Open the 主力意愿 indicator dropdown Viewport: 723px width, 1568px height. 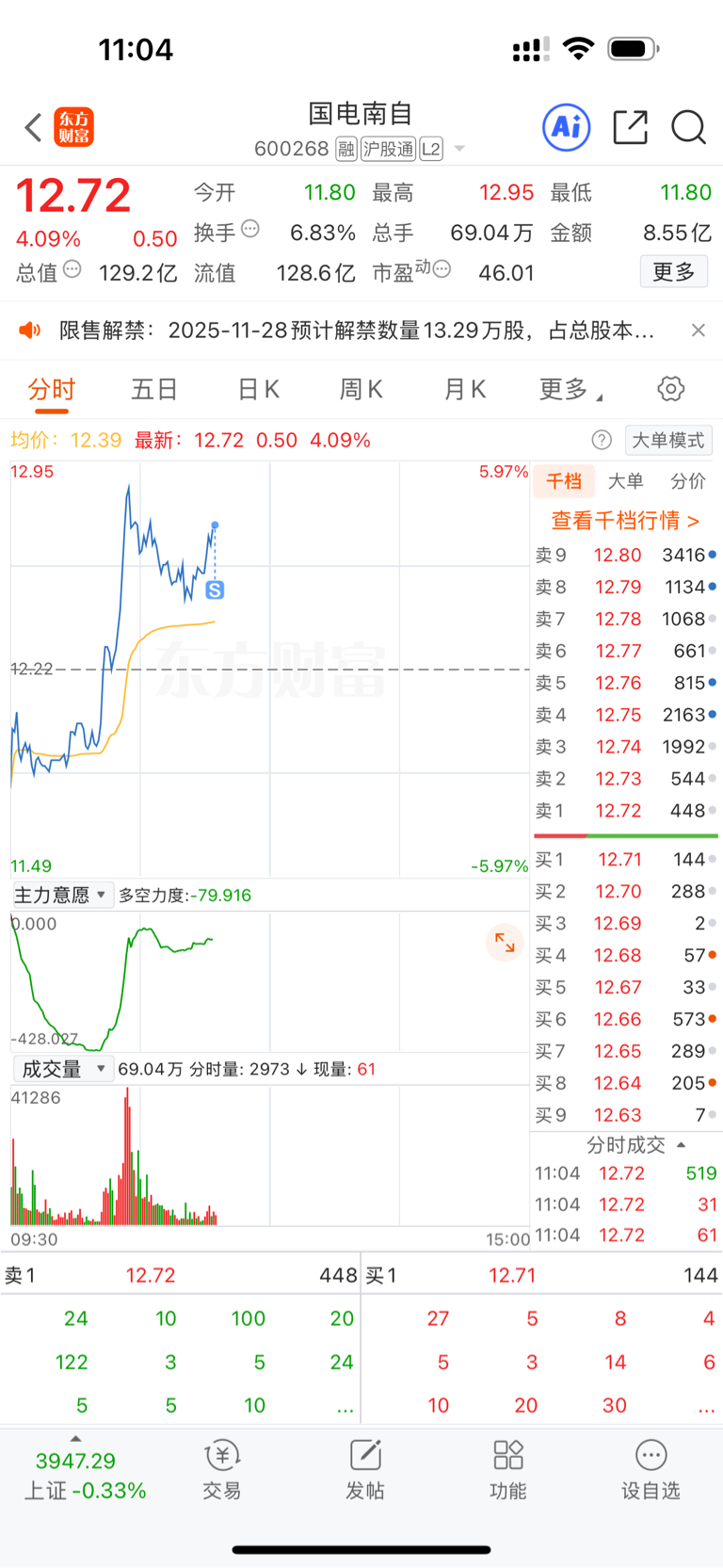click(61, 895)
